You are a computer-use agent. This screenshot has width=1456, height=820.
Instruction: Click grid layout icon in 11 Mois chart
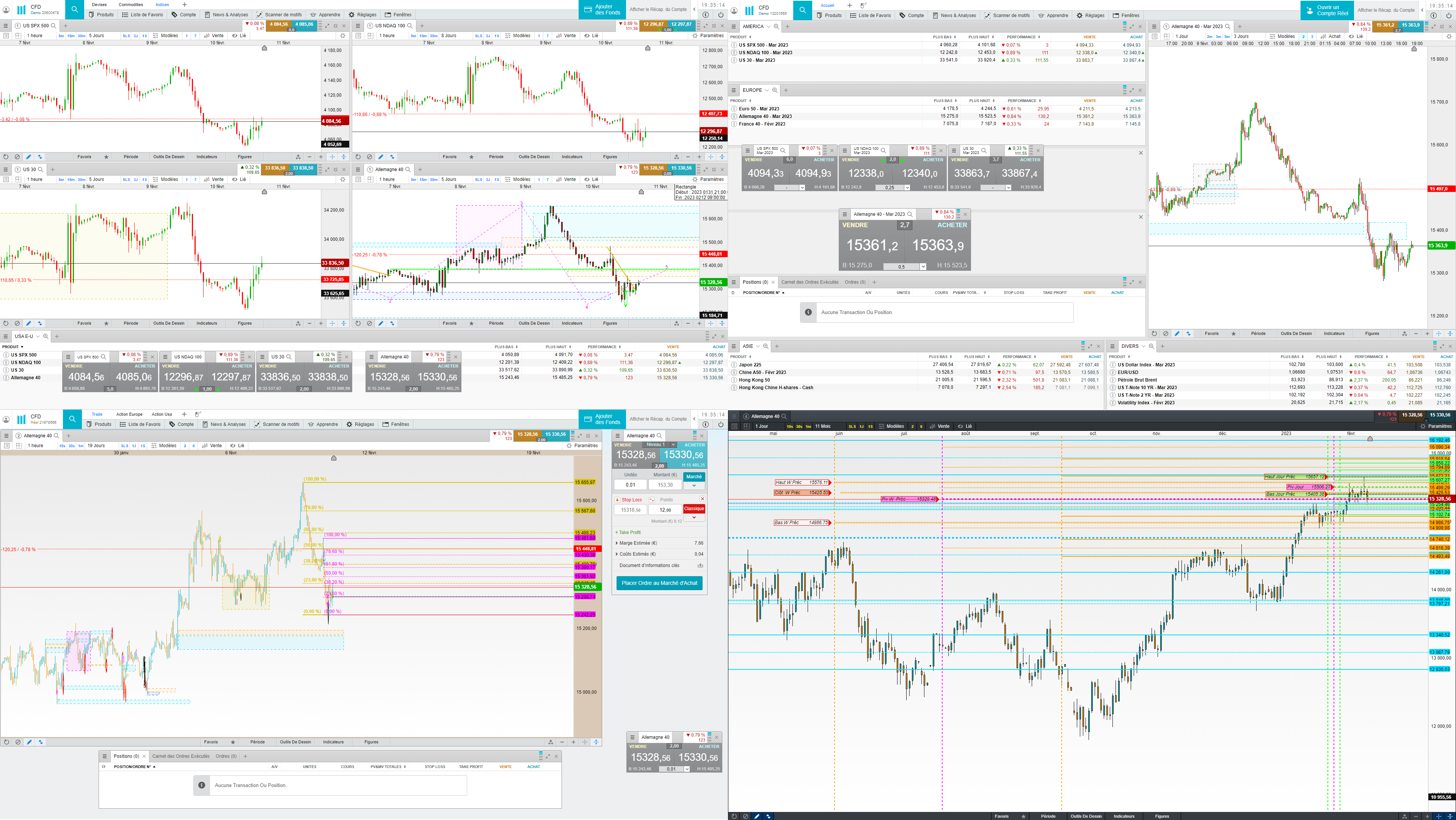pyautogui.click(x=746, y=426)
